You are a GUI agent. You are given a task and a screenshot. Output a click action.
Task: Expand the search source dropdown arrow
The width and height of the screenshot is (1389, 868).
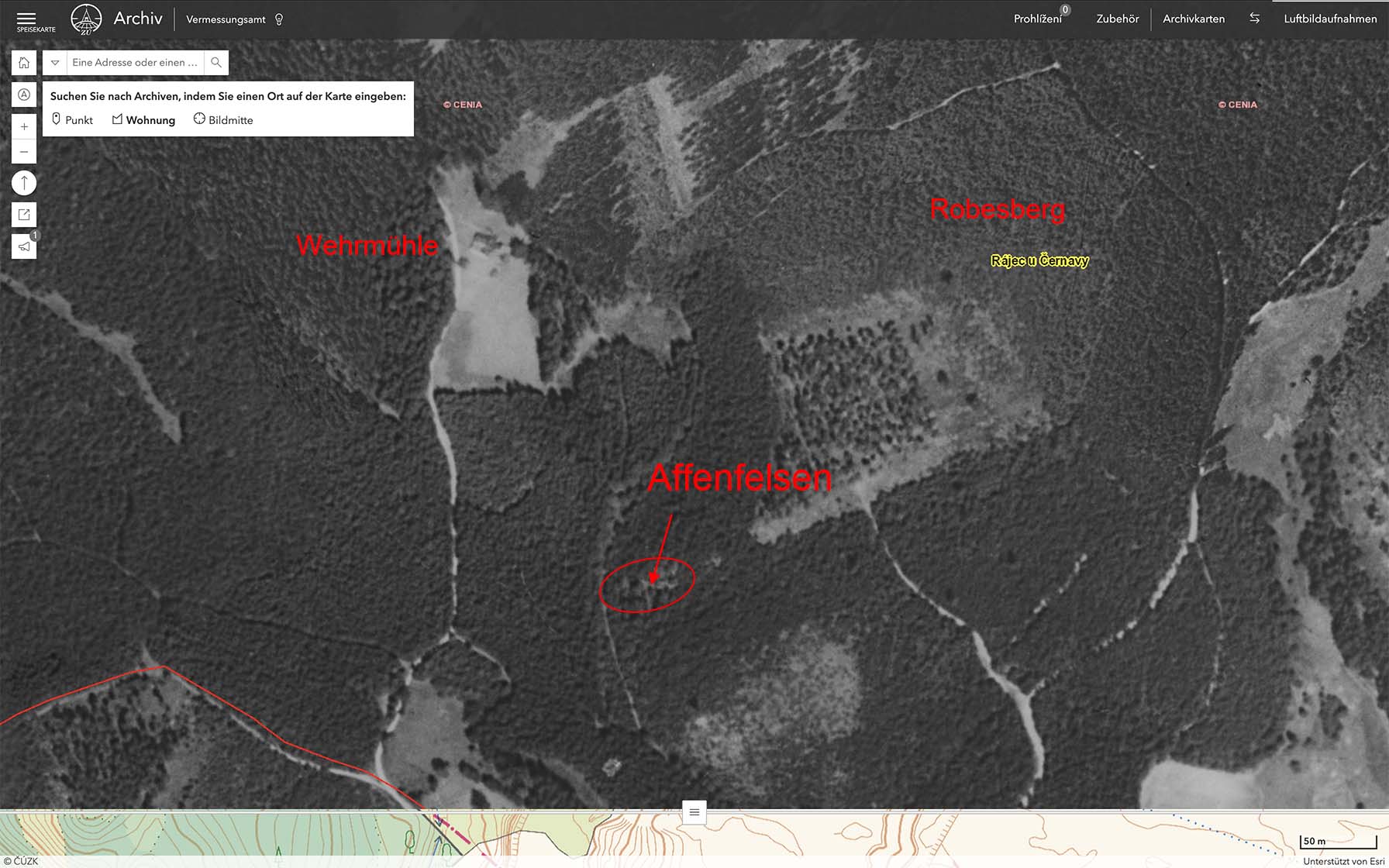tap(55, 63)
